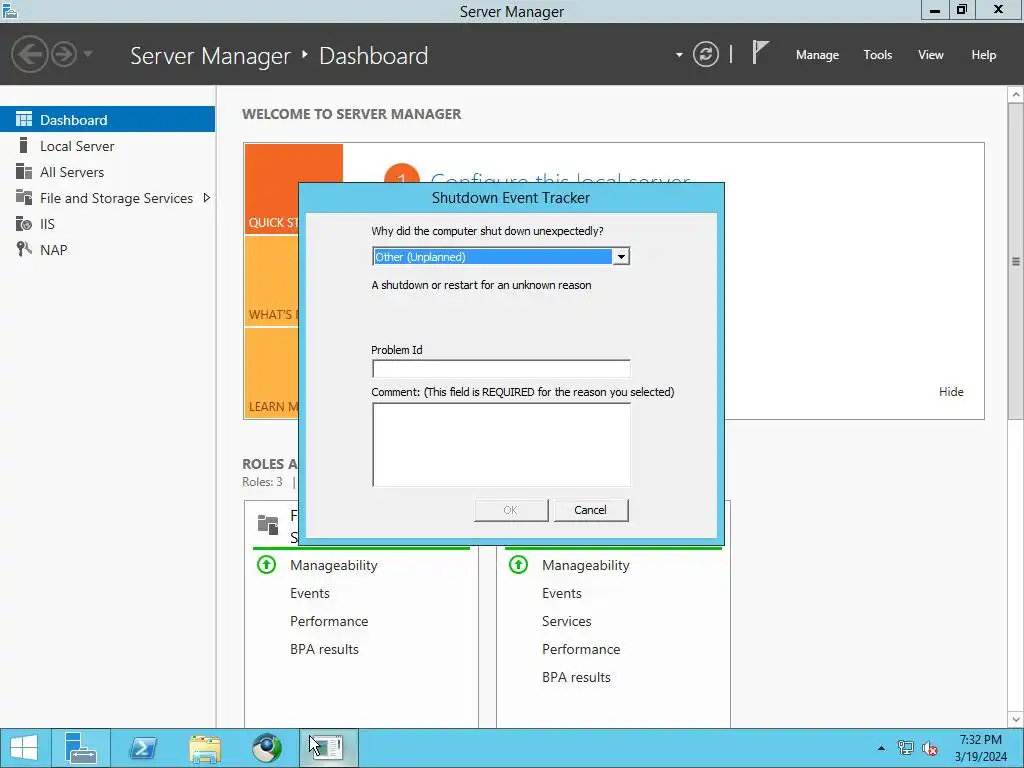1024x768 pixels.
Task: Open the dropdown arrow beside refresh icon
Action: 679,55
